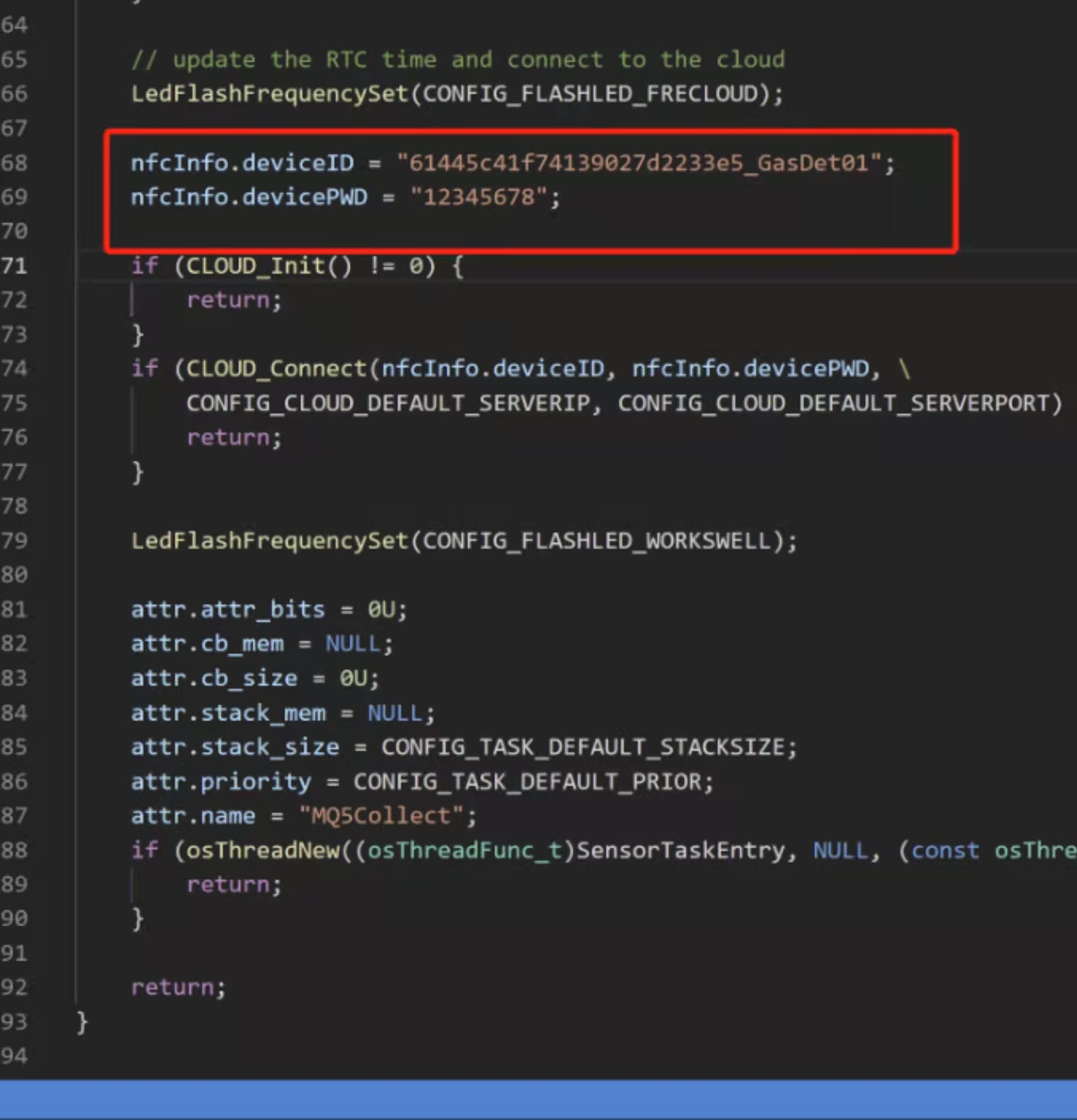Click line number 71 in the gutter
This screenshot has width=1077, height=1120.
14,266
